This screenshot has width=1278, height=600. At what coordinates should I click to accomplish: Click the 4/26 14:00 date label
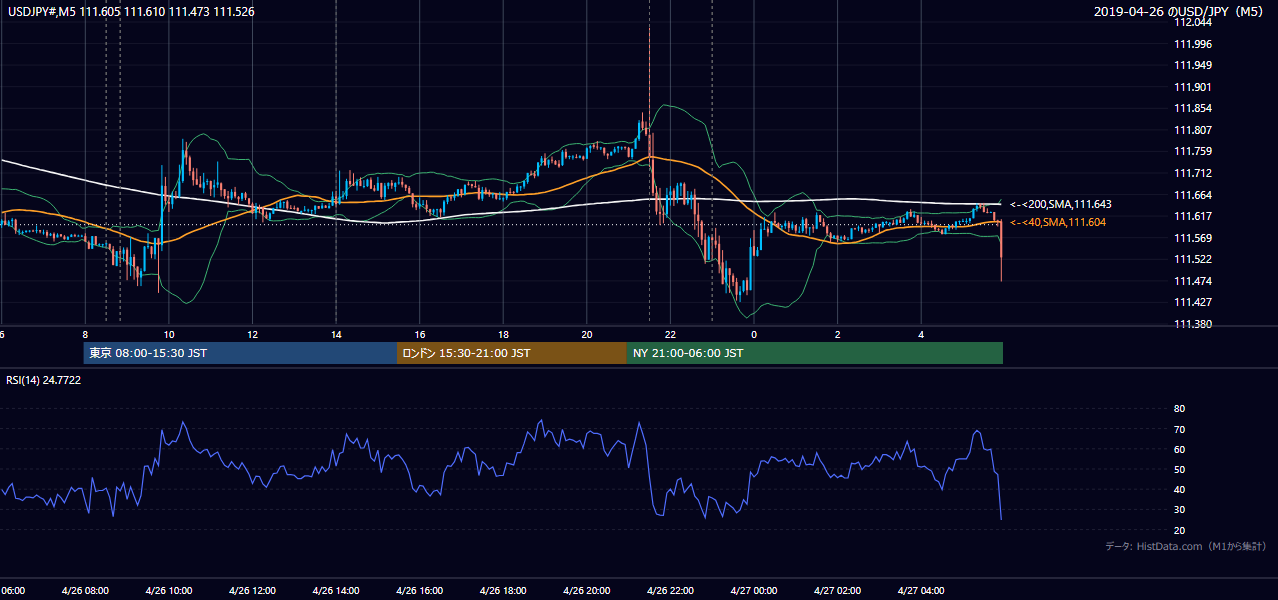tap(335, 591)
